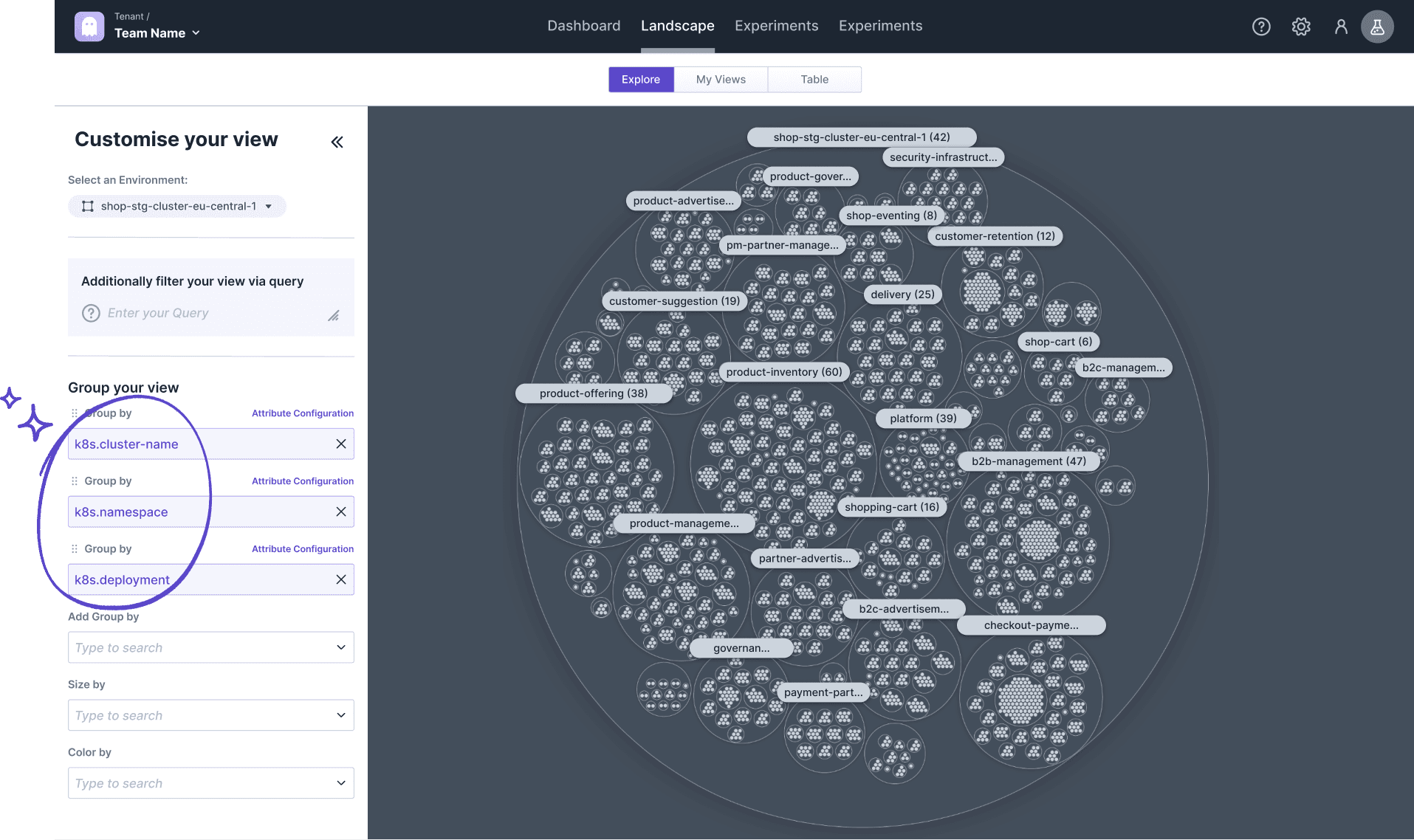Select the product-advertise... label
1414x840 pixels.
pos(683,201)
